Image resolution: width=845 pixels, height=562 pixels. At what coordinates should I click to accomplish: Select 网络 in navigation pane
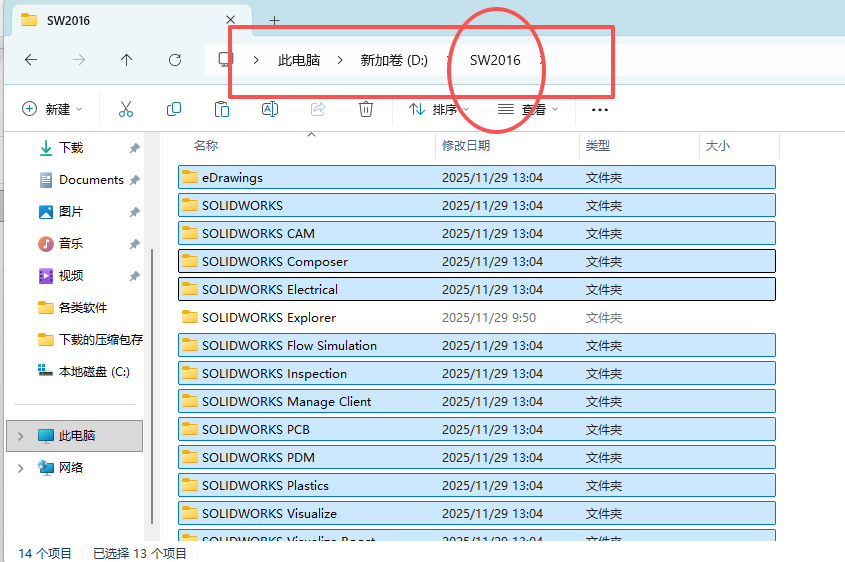point(71,468)
